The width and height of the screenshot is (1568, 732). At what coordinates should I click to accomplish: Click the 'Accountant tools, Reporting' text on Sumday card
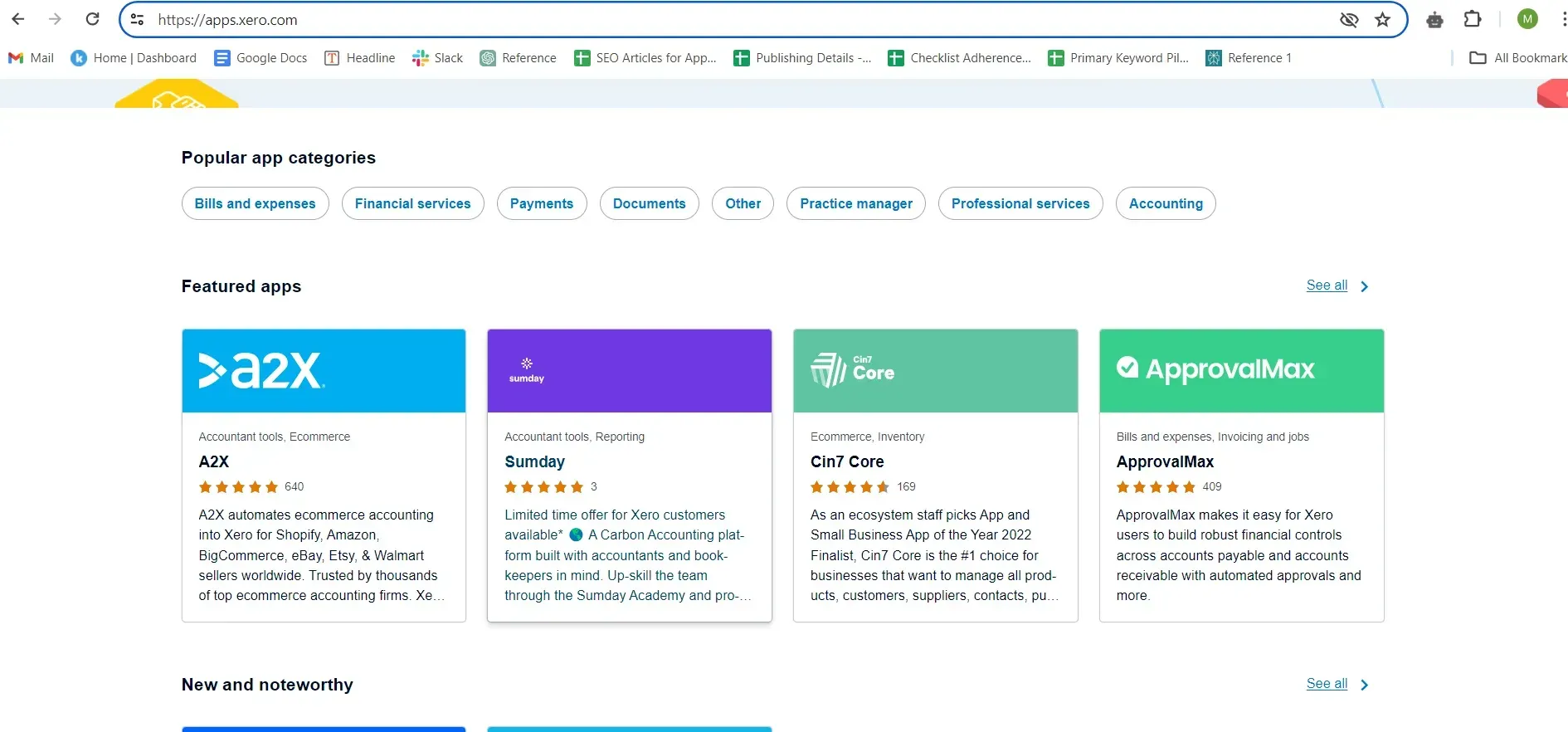tap(574, 437)
